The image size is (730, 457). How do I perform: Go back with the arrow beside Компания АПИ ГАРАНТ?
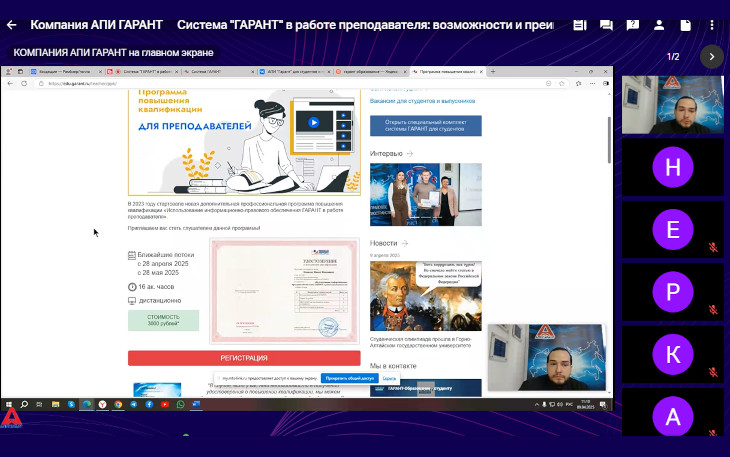pyautogui.click(x=12, y=25)
